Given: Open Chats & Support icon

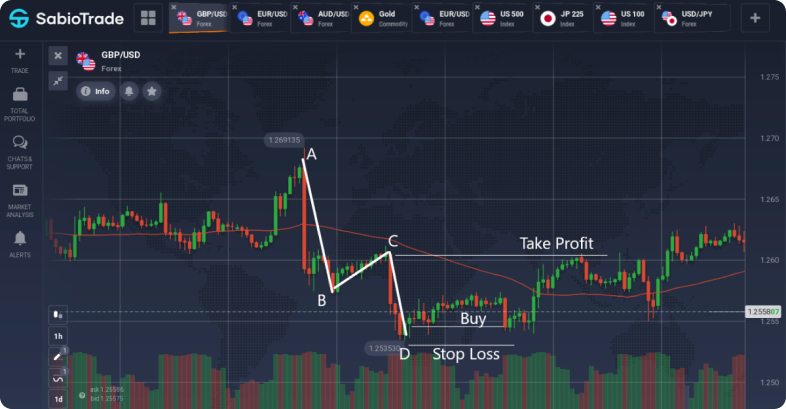Looking at the screenshot, I should (x=20, y=142).
